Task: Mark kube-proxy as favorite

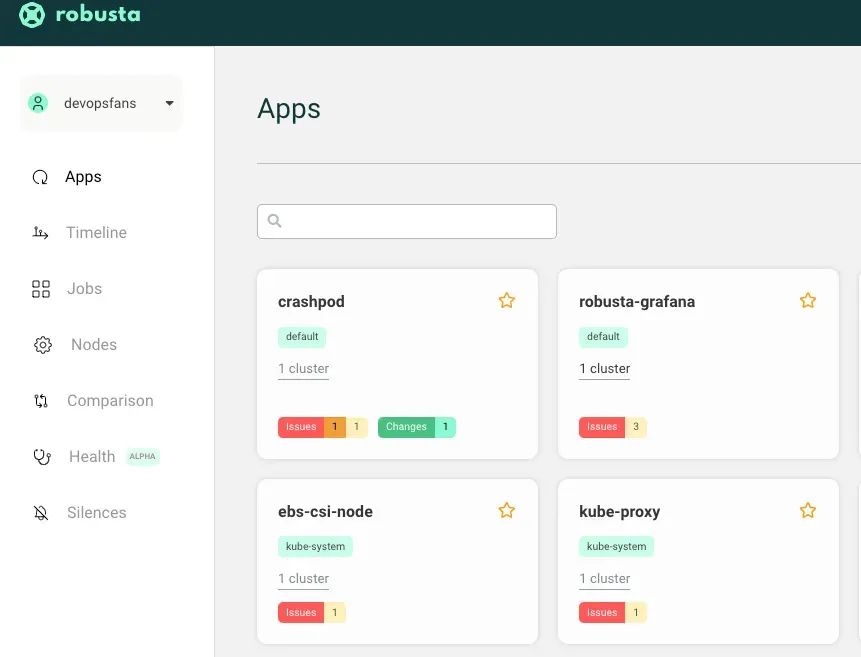Action: [x=808, y=510]
